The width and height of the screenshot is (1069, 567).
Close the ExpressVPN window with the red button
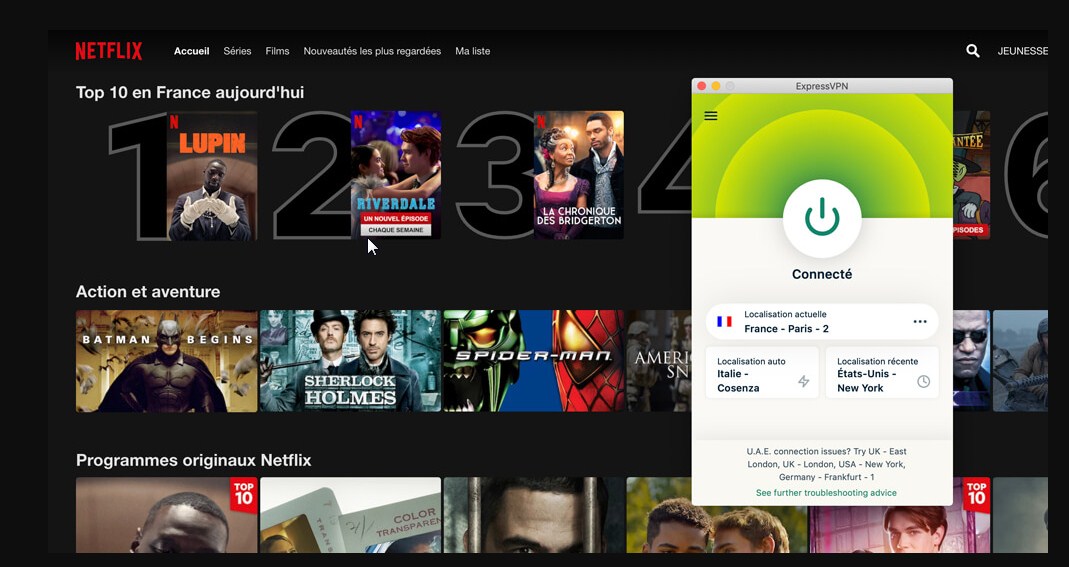click(x=702, y=86)
